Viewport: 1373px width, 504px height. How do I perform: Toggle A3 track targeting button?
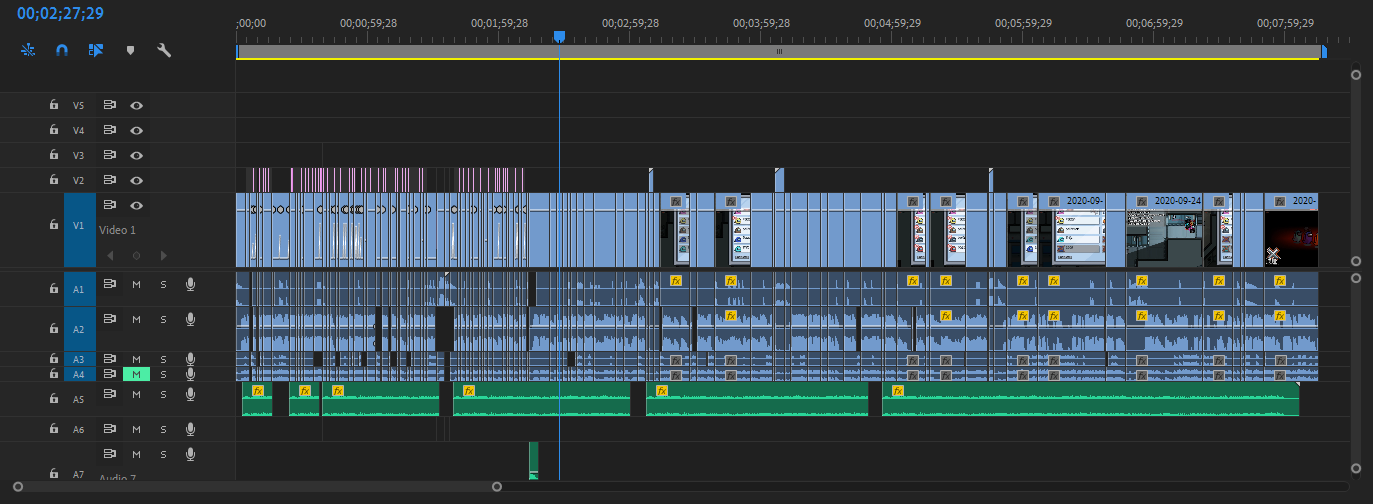coord(80,359)
